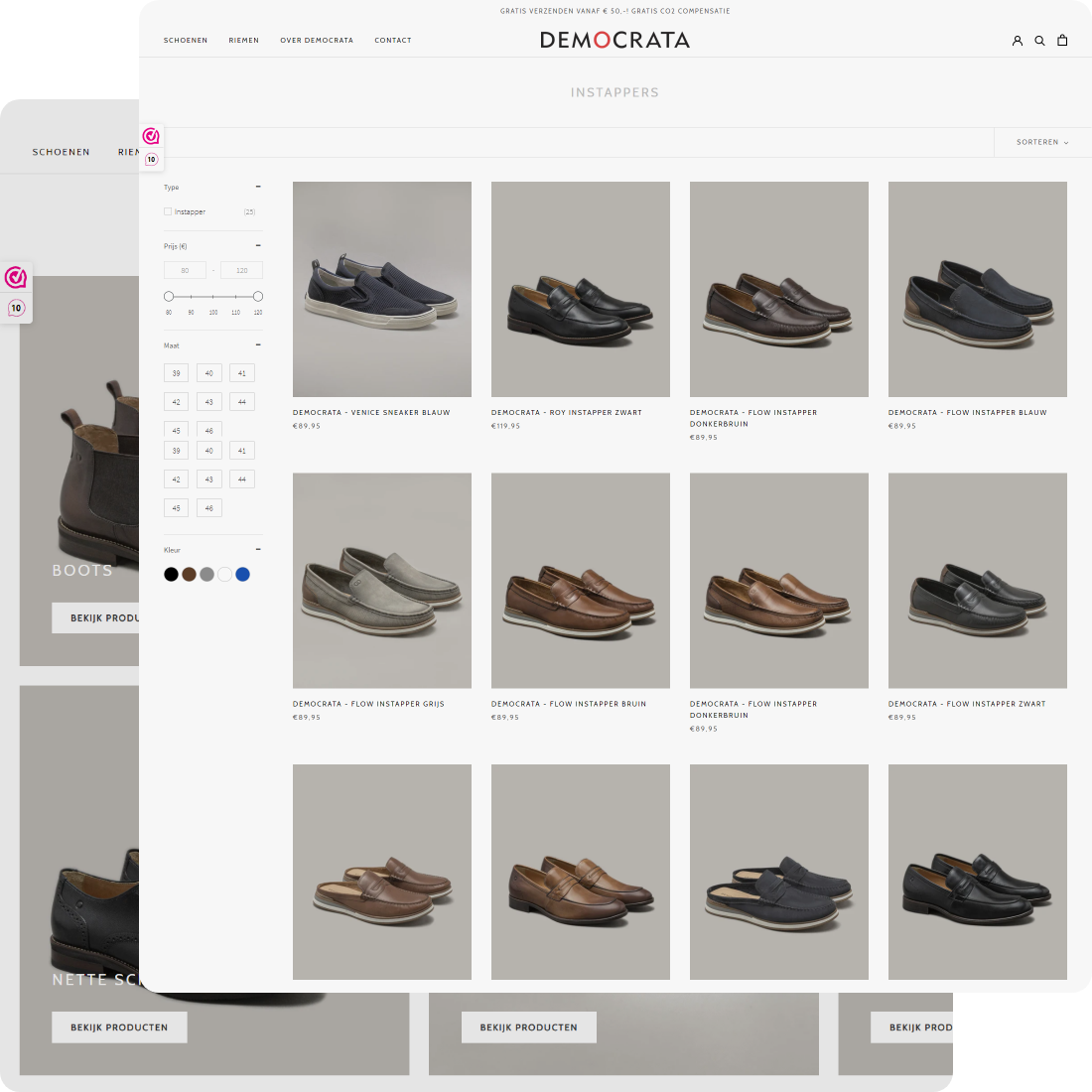The height and width of the screenshot is (1092, 1092).
Task: Click the minimum price field showing 80
Action: [185, 270]
